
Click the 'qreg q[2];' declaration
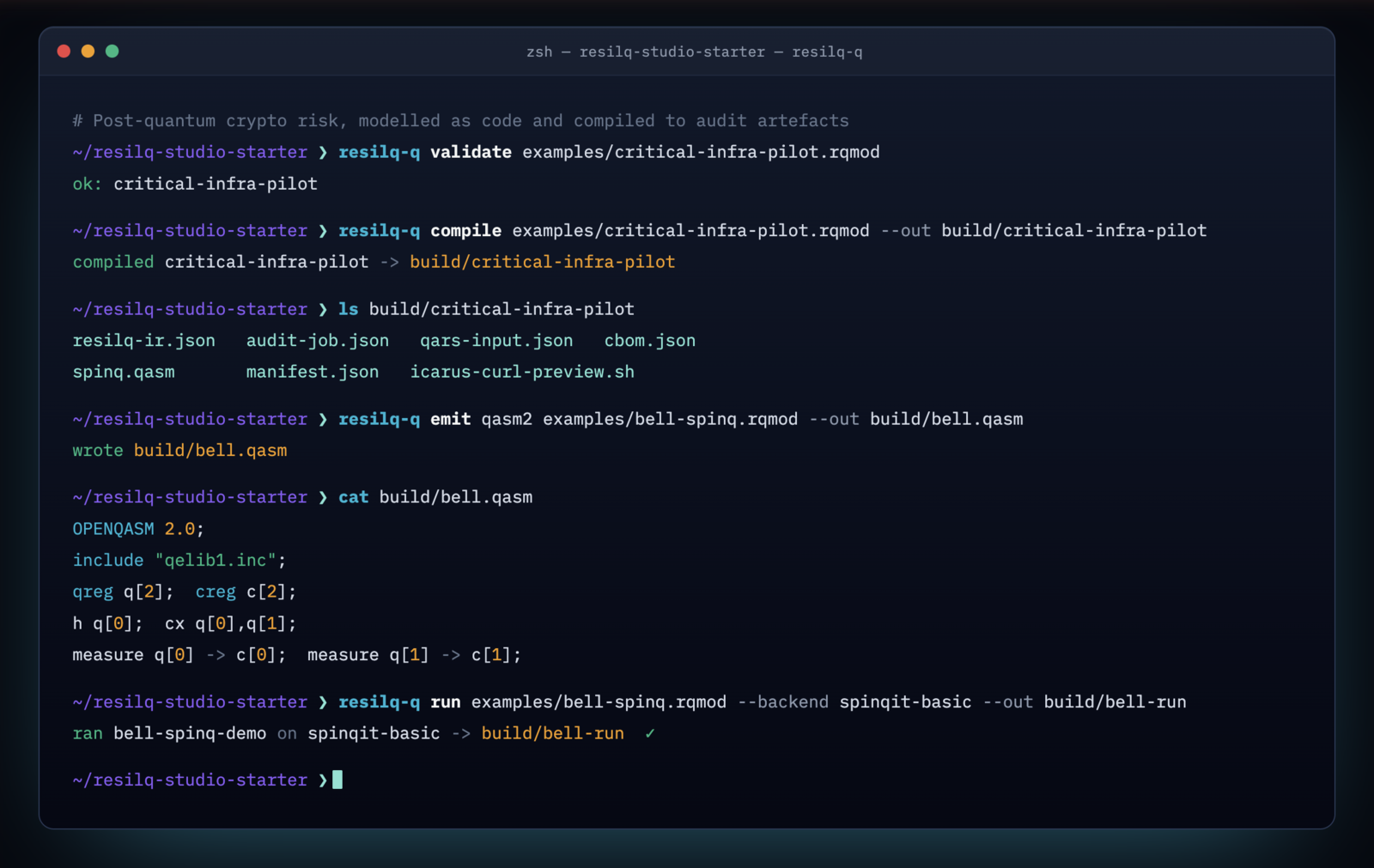click(x=123, y=592)
